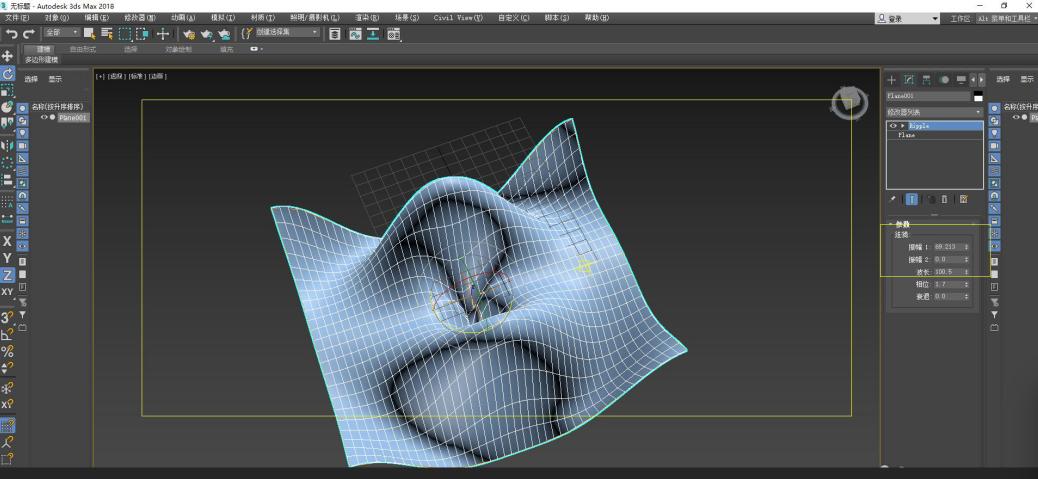Open the 渲染 menu
Image resolution: width=1038 pixels, height=479 pixels.
[366, 18]
